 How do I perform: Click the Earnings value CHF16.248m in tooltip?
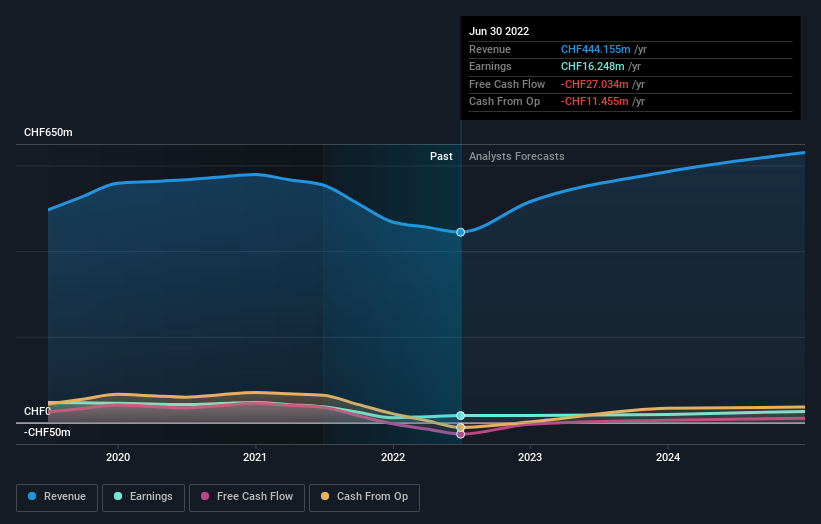click(592, 66)
